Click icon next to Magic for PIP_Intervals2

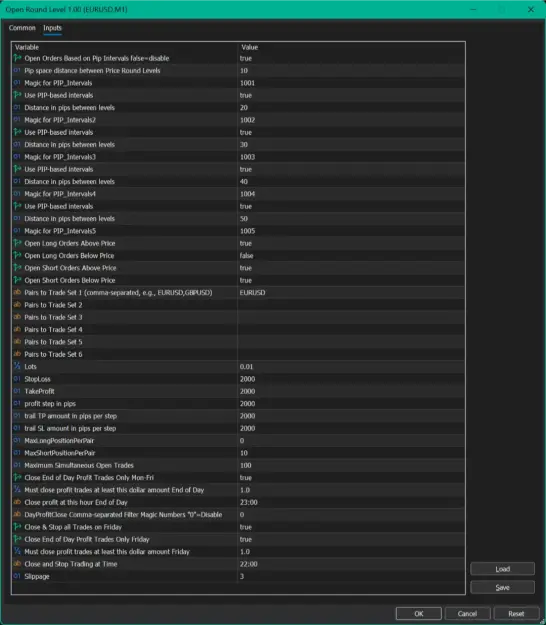(17, 120)
